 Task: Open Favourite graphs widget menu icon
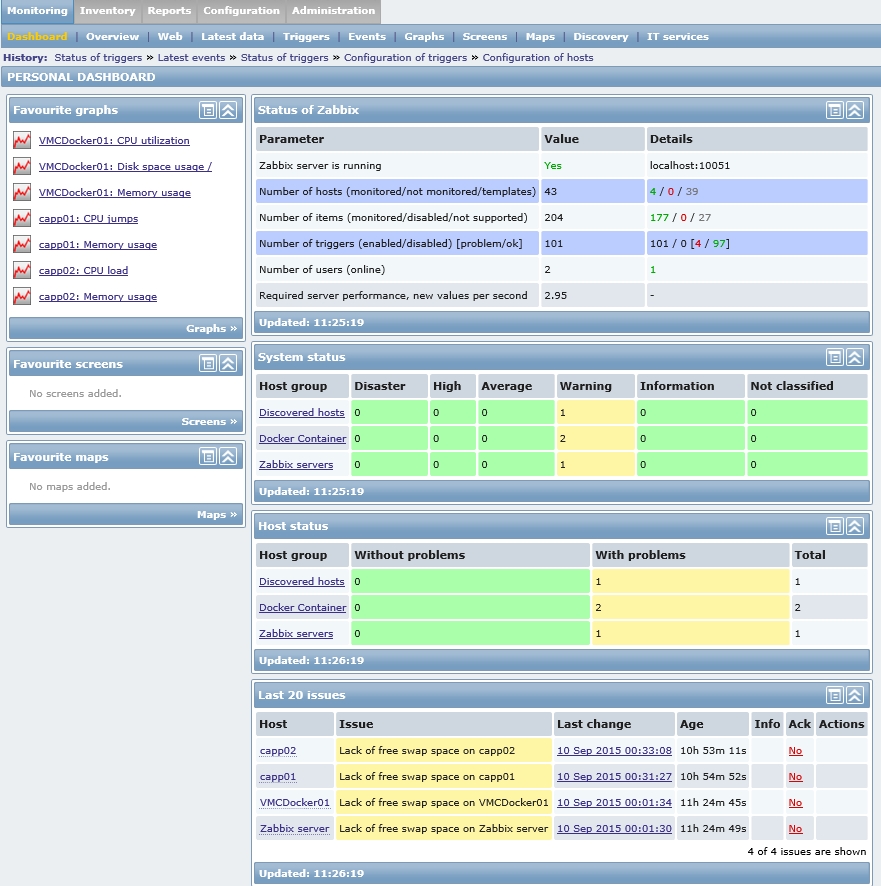208,110
